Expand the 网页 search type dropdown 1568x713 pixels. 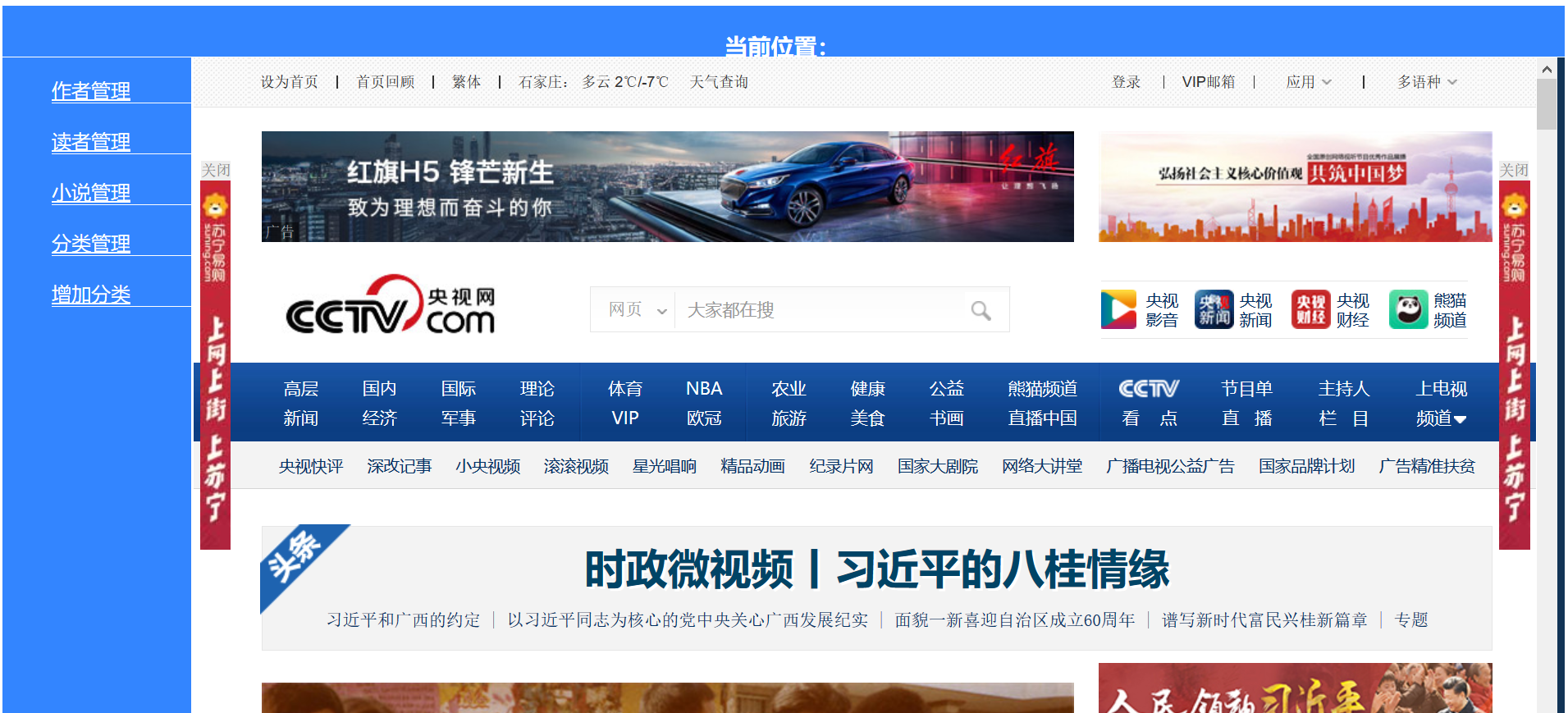click(x=638, y=309)
